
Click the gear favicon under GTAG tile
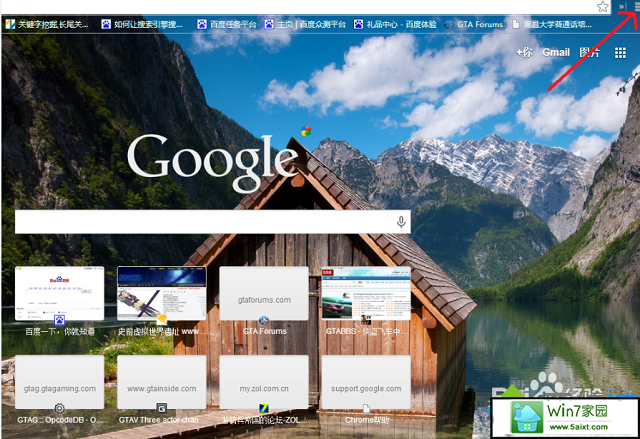(60, 408)
